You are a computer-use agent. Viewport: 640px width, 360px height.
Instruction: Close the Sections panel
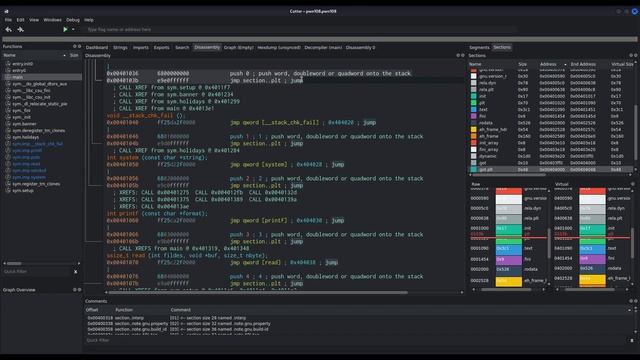click(636, 56)
